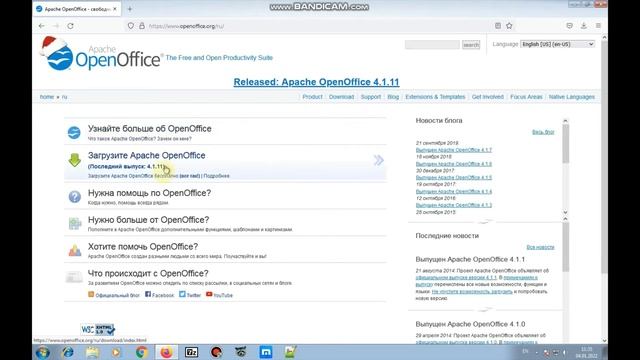The image size is (640, 360).
Task: Open Google Chrome from taskbar
Action: 142,352
